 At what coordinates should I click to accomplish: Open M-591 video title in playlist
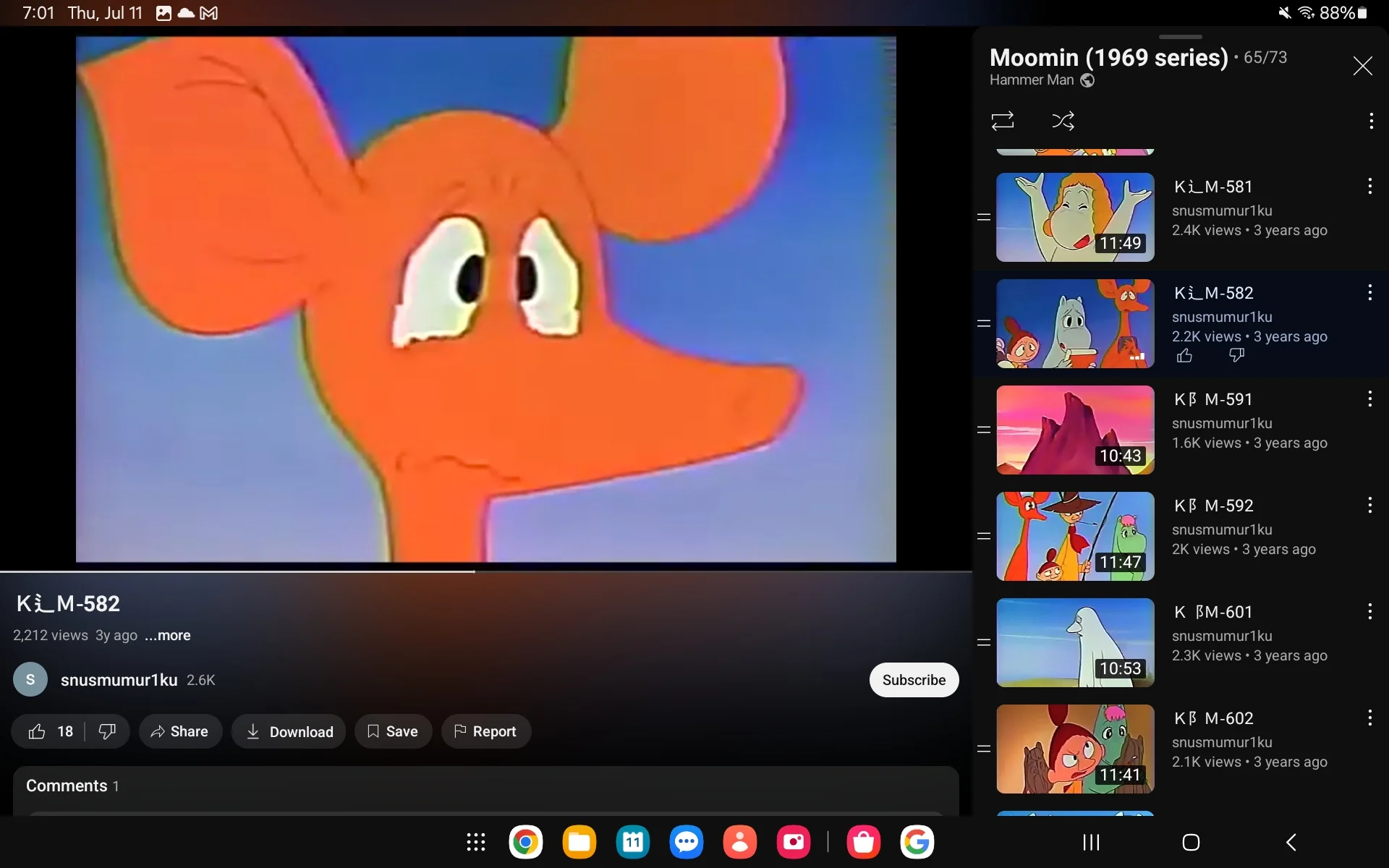[1213, 399]
